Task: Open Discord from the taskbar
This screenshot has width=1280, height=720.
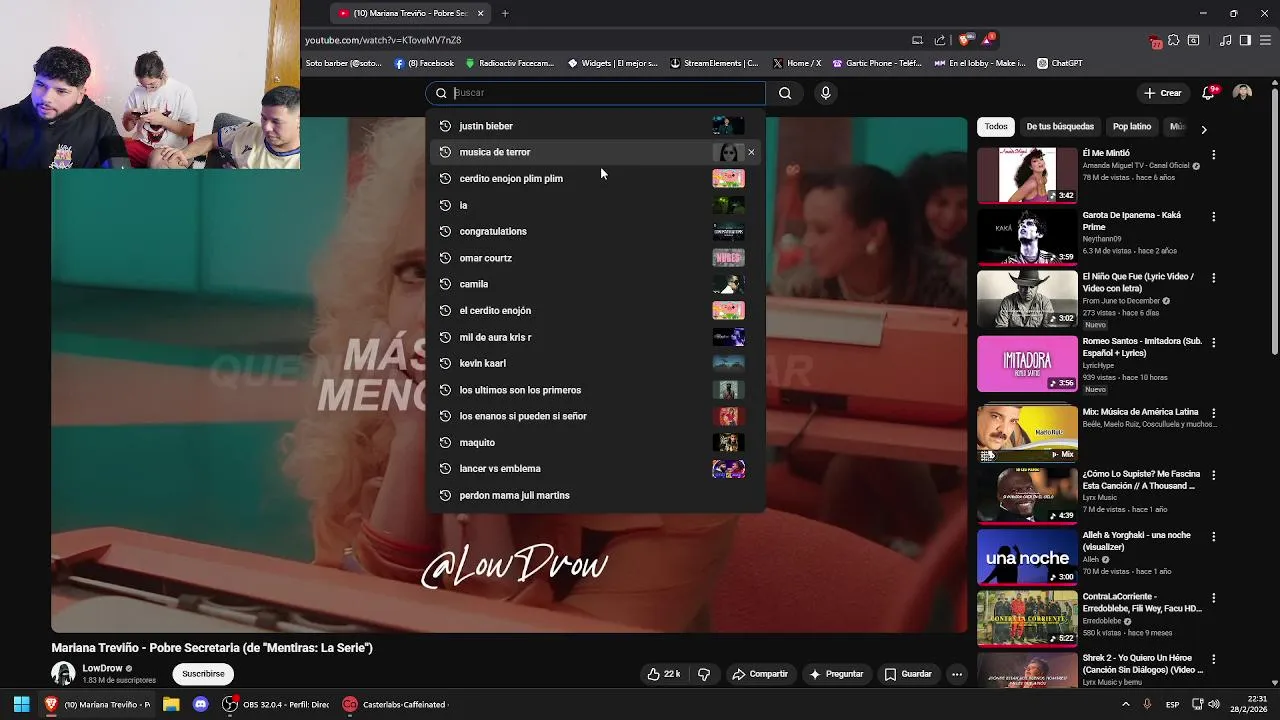Action: (x=200, y=704)
